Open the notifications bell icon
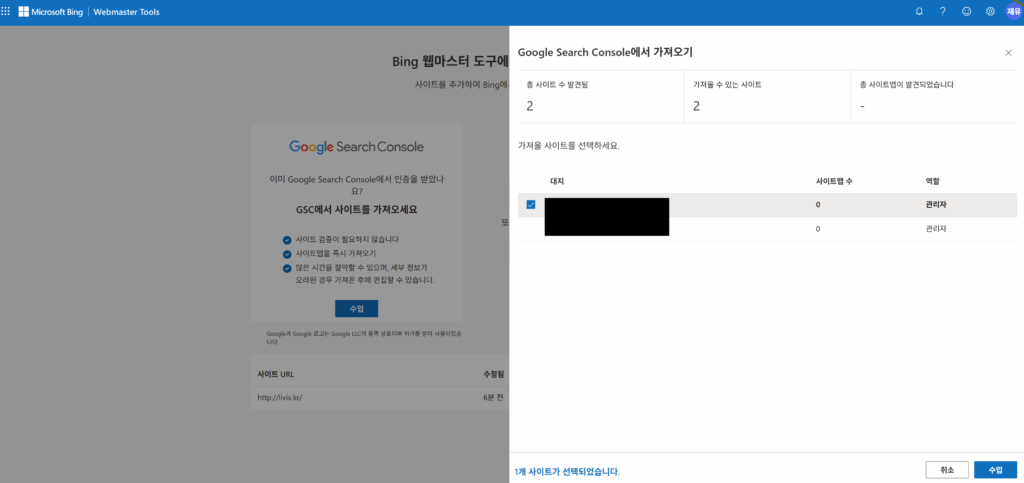The image size is (1024, 483). [x=920, y=12]
